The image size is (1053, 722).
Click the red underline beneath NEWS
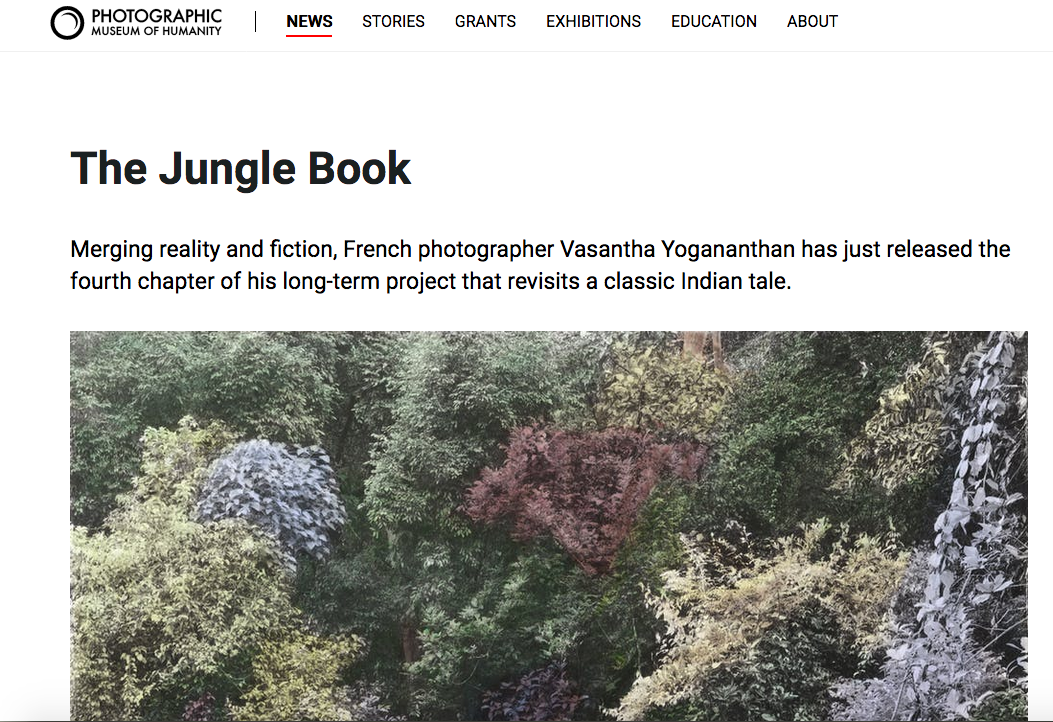[x=309, y=35]
